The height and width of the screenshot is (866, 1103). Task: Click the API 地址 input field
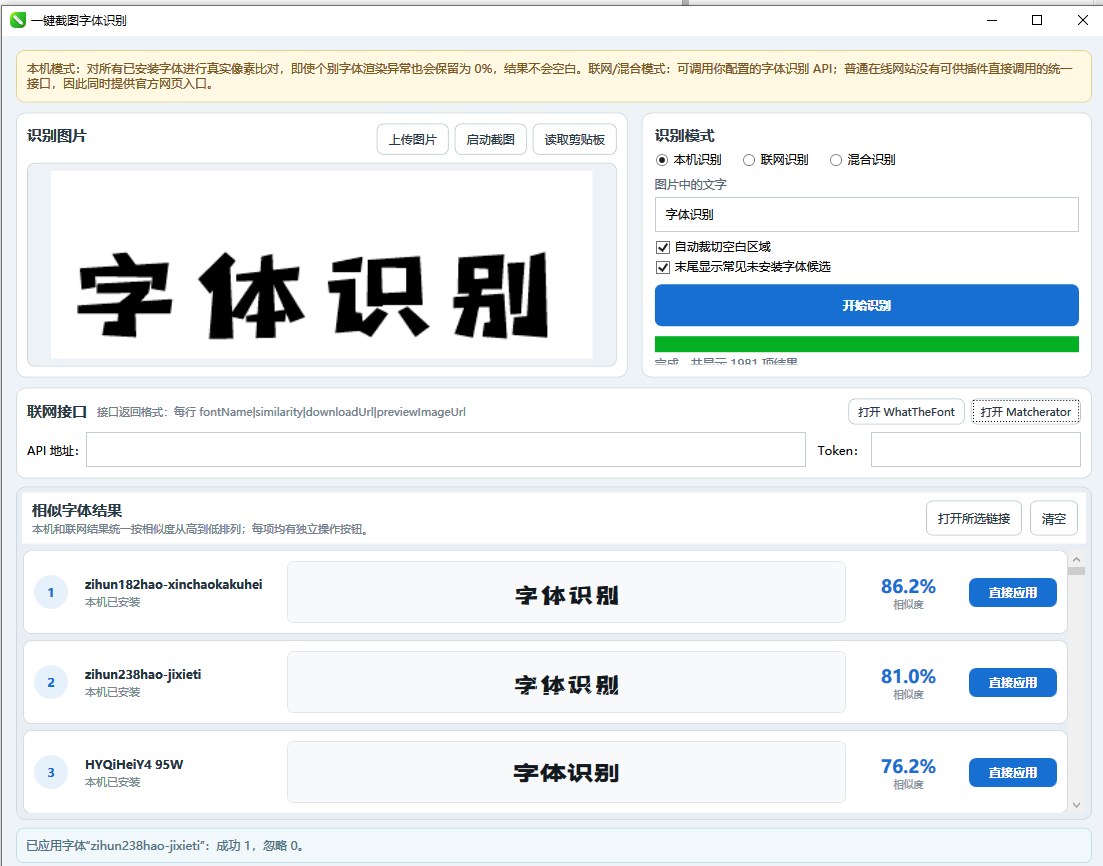(x=446, y=450)
